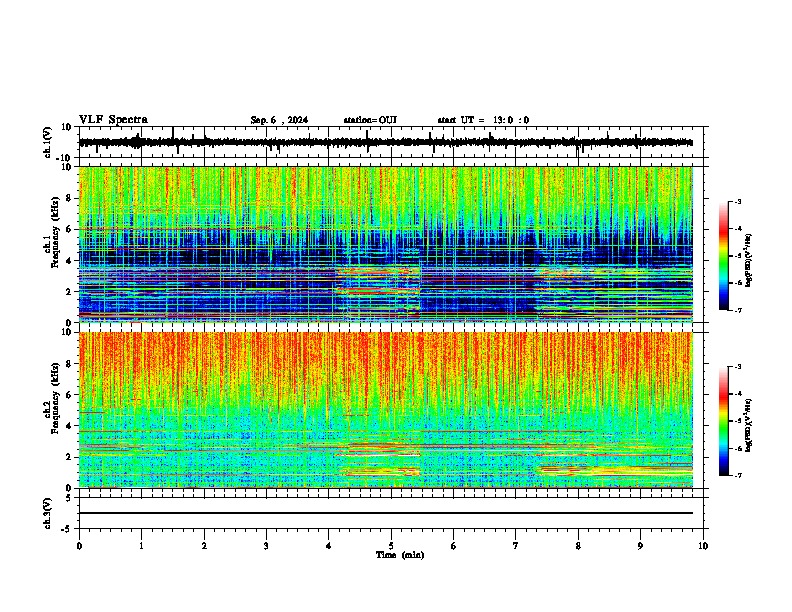The width and height of the screenshot is (792, 612).
Task: Click the "Time (min)" axis label
Action: pyautogui.click(x=400, y=555)
